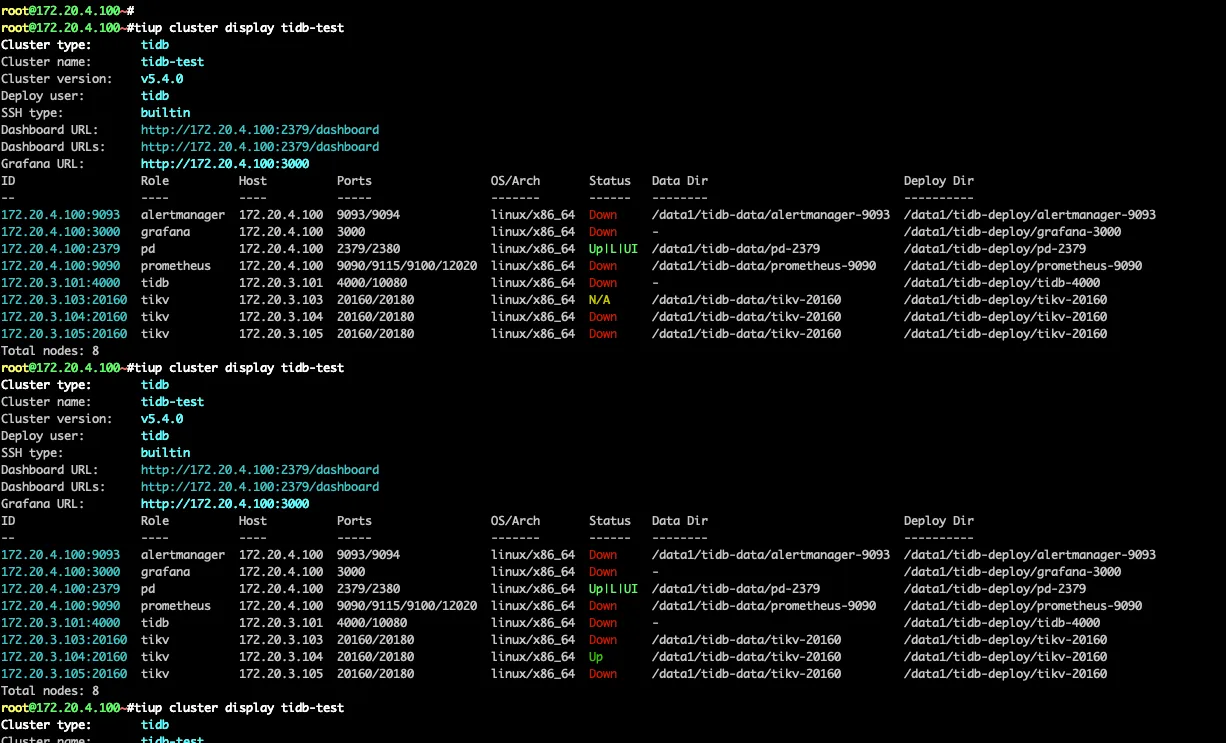Select ID 172.20.4.100:2379 in second output table
This screenshot has height=743, width=1226.
point(60,589)
